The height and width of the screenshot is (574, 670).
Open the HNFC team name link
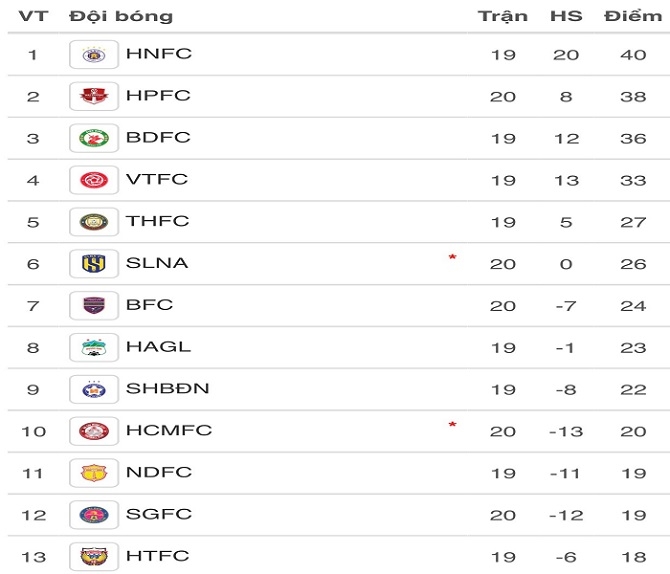[x=159, y=54]
